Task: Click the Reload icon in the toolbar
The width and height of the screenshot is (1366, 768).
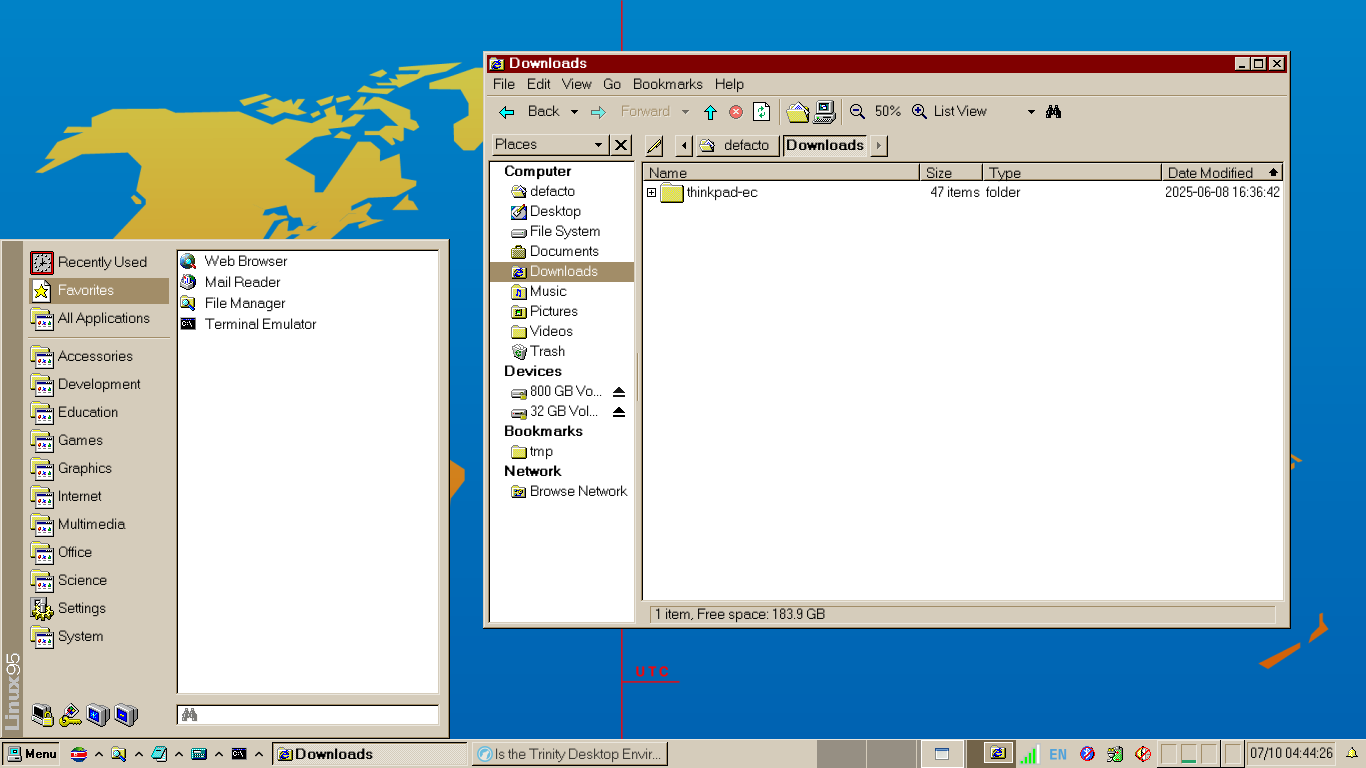Action: 762,112
